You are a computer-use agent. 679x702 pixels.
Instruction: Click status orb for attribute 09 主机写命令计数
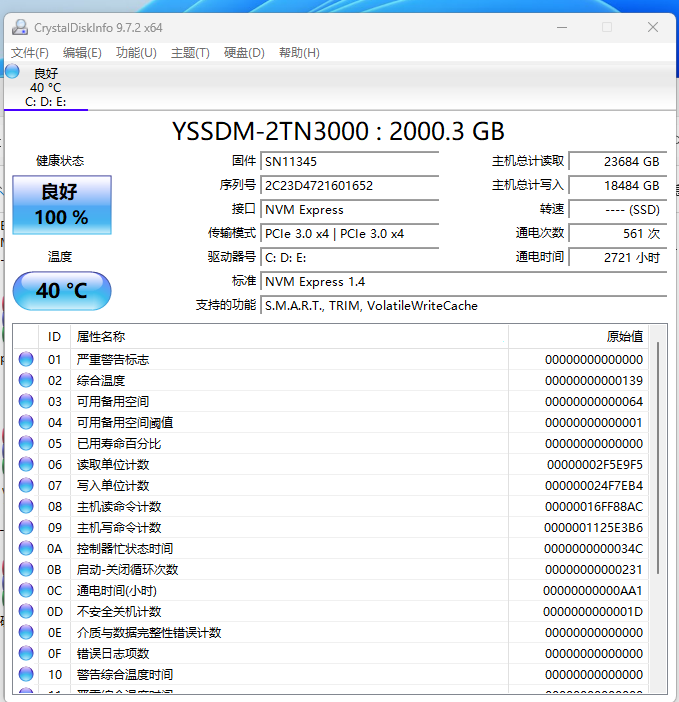click(x=26, y=527)
